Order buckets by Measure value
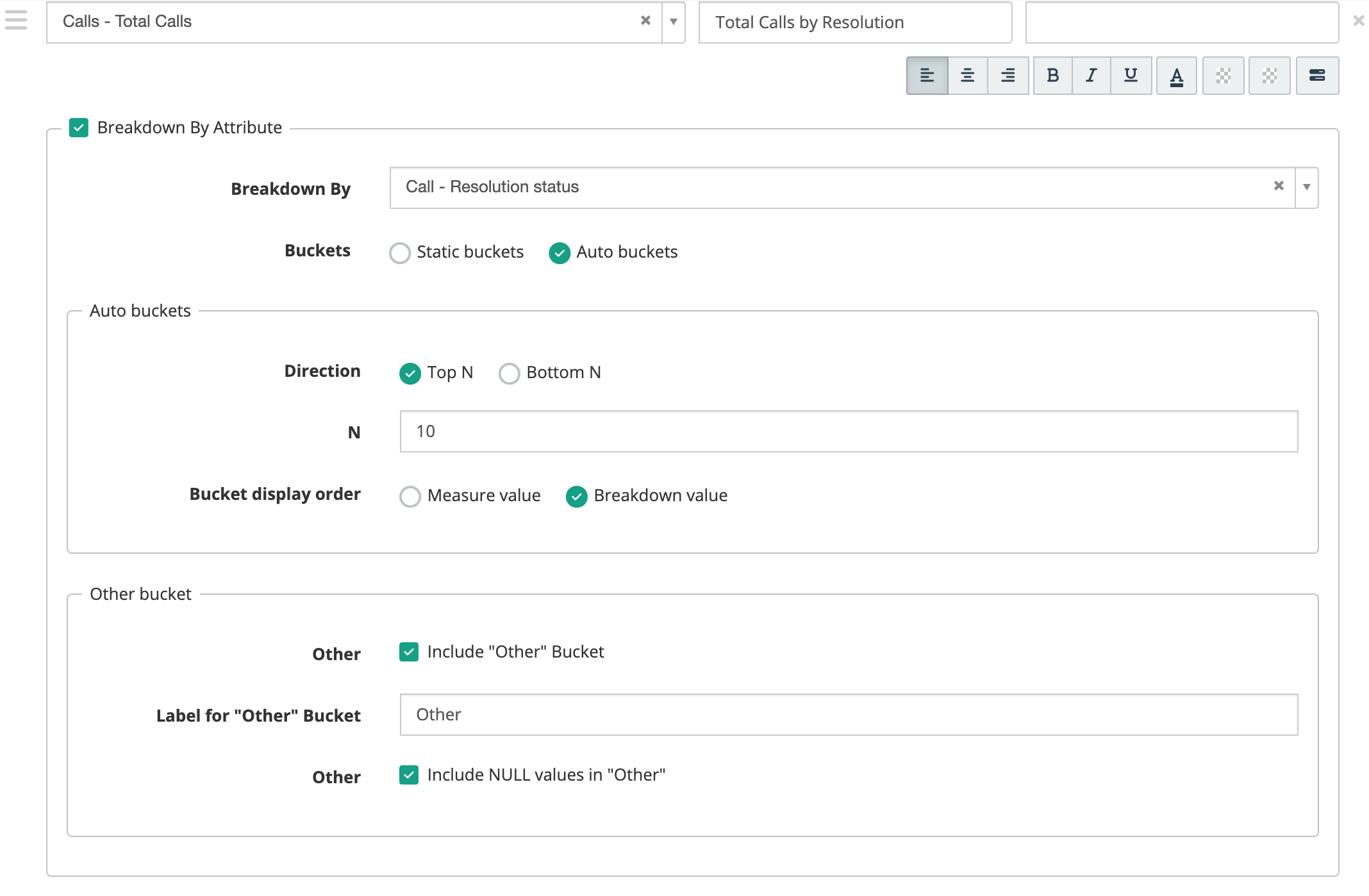 pos(410,496)
